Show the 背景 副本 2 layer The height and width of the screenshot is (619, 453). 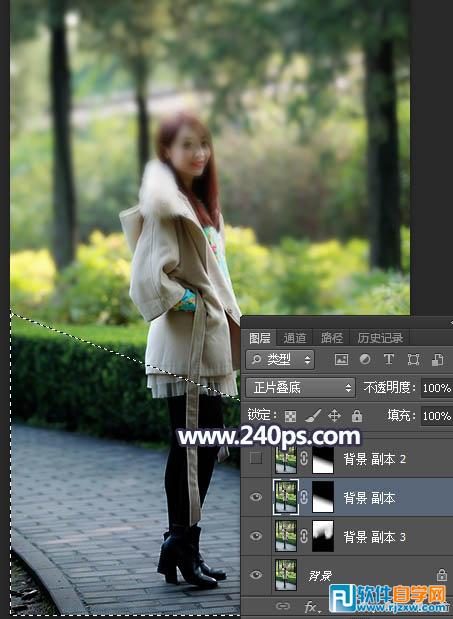pos(256,458)
